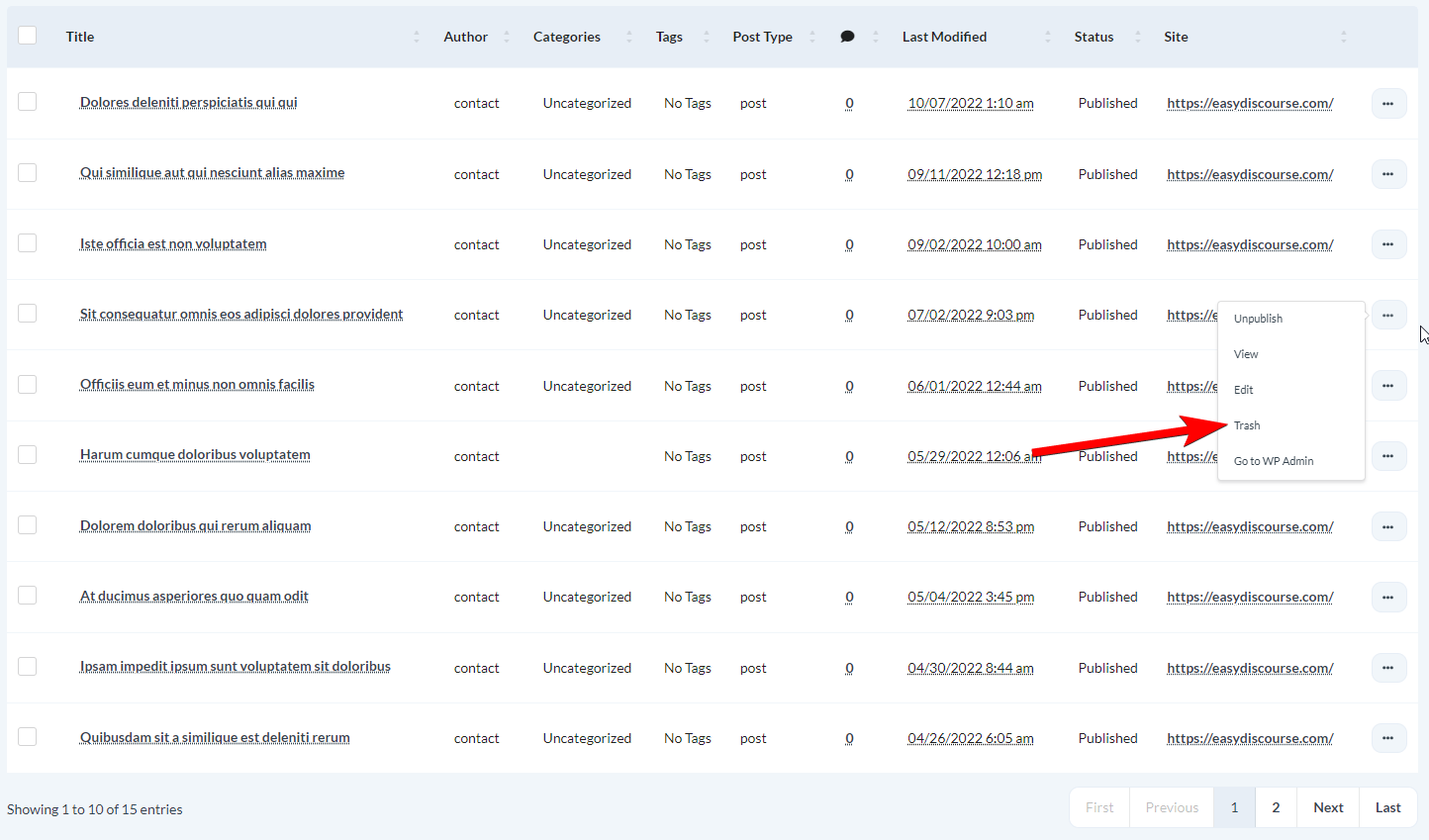Select checkbox for Ipsam impedit ipsum sunt row
This screenshot has width=1429, height=840.
28,666
